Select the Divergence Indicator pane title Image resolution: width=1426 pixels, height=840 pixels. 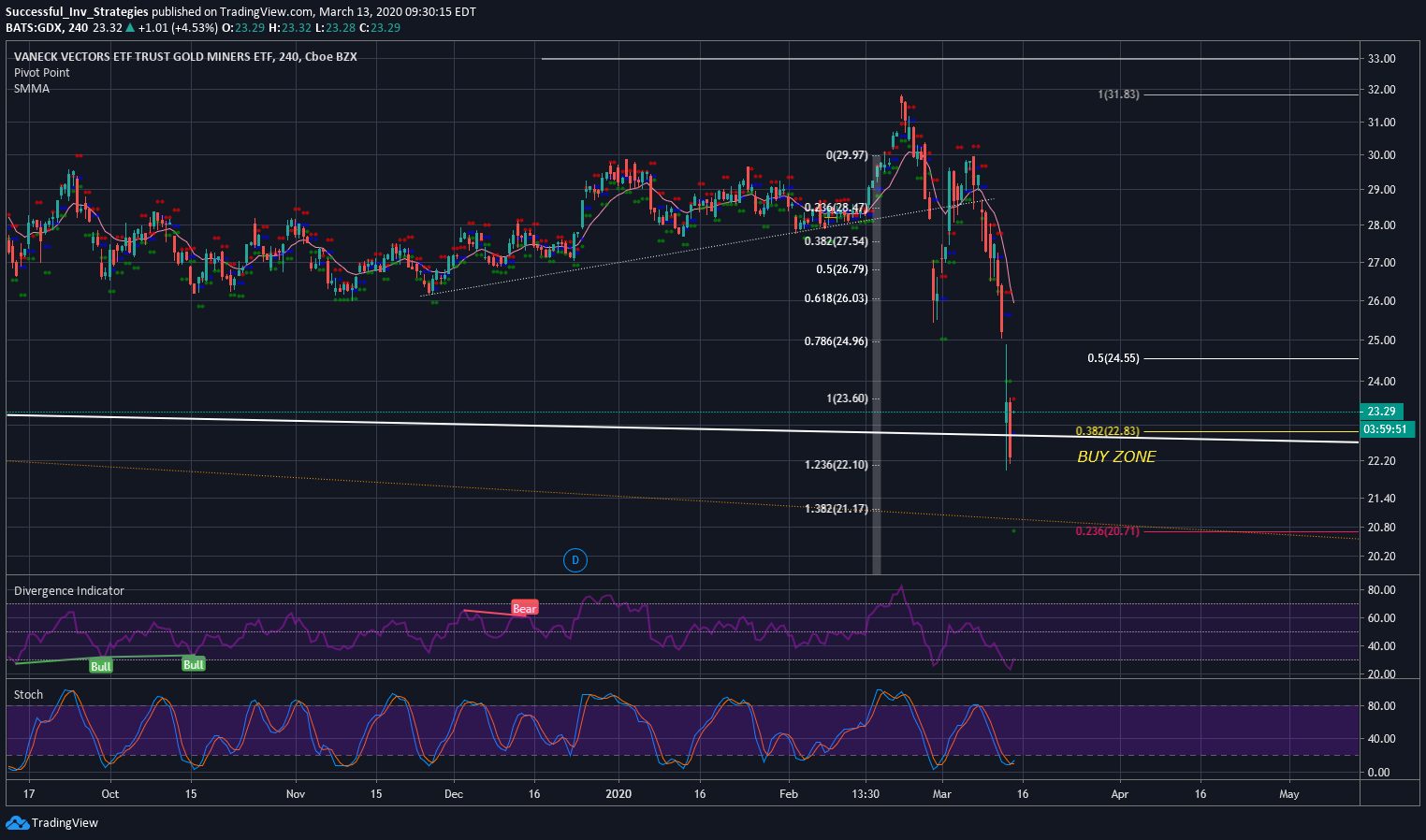tap(69, 591)
